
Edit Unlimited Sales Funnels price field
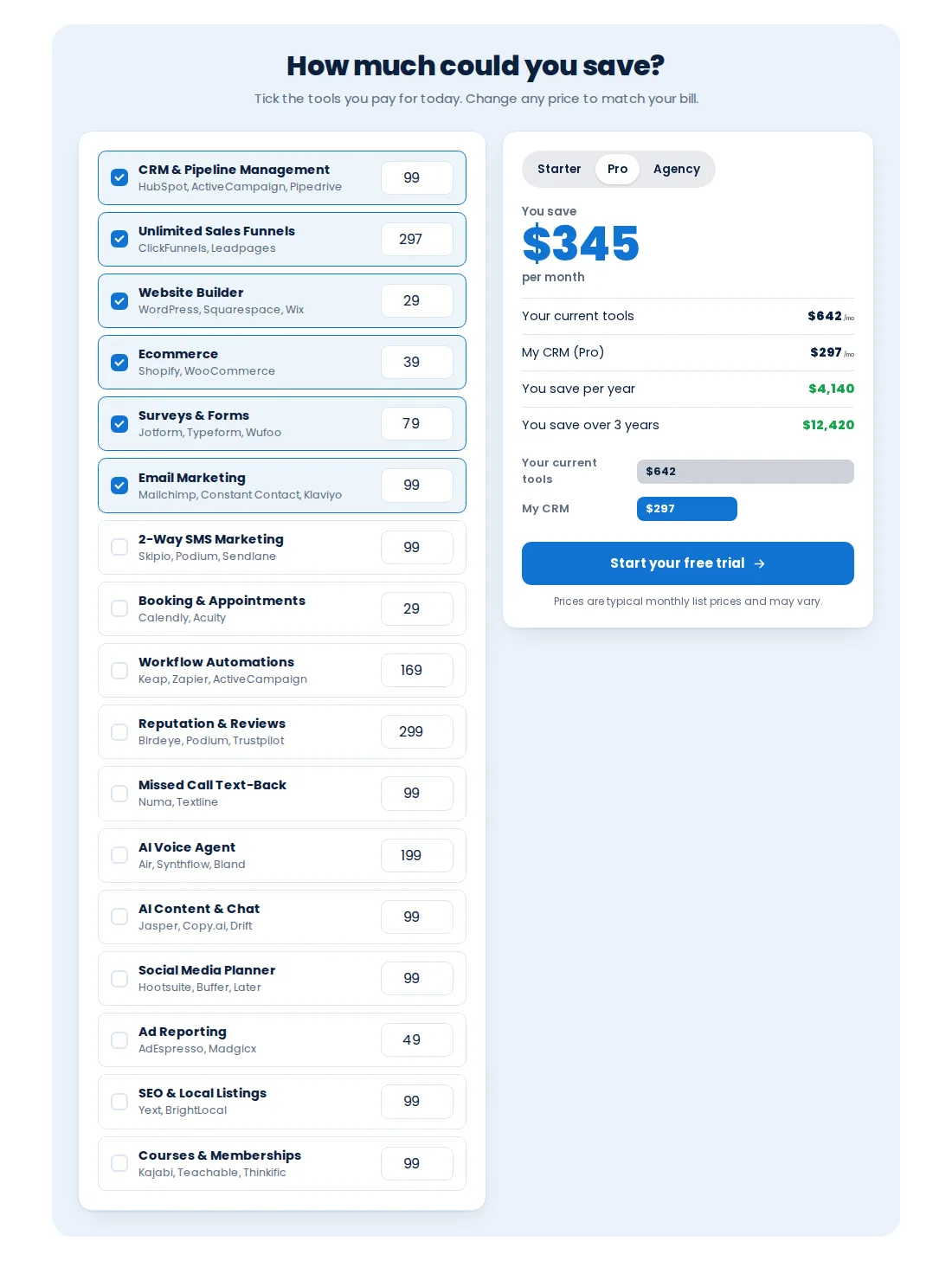[x=417, y=239]
